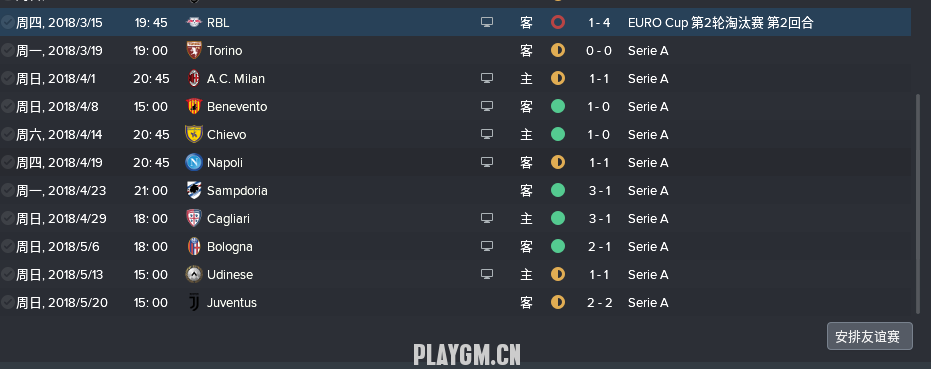The height and width of the screenshot is (369, 931).
Task: Toggle the checkmark beside the 2018/4/29 Cagliari match
Action: point(7,218)
